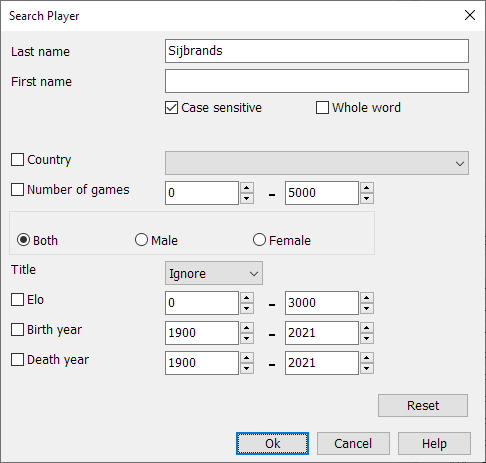Decrease maximum number of games with down arrow
The width and height of the screenshot is (486, 463).
[x=367, y=198]
